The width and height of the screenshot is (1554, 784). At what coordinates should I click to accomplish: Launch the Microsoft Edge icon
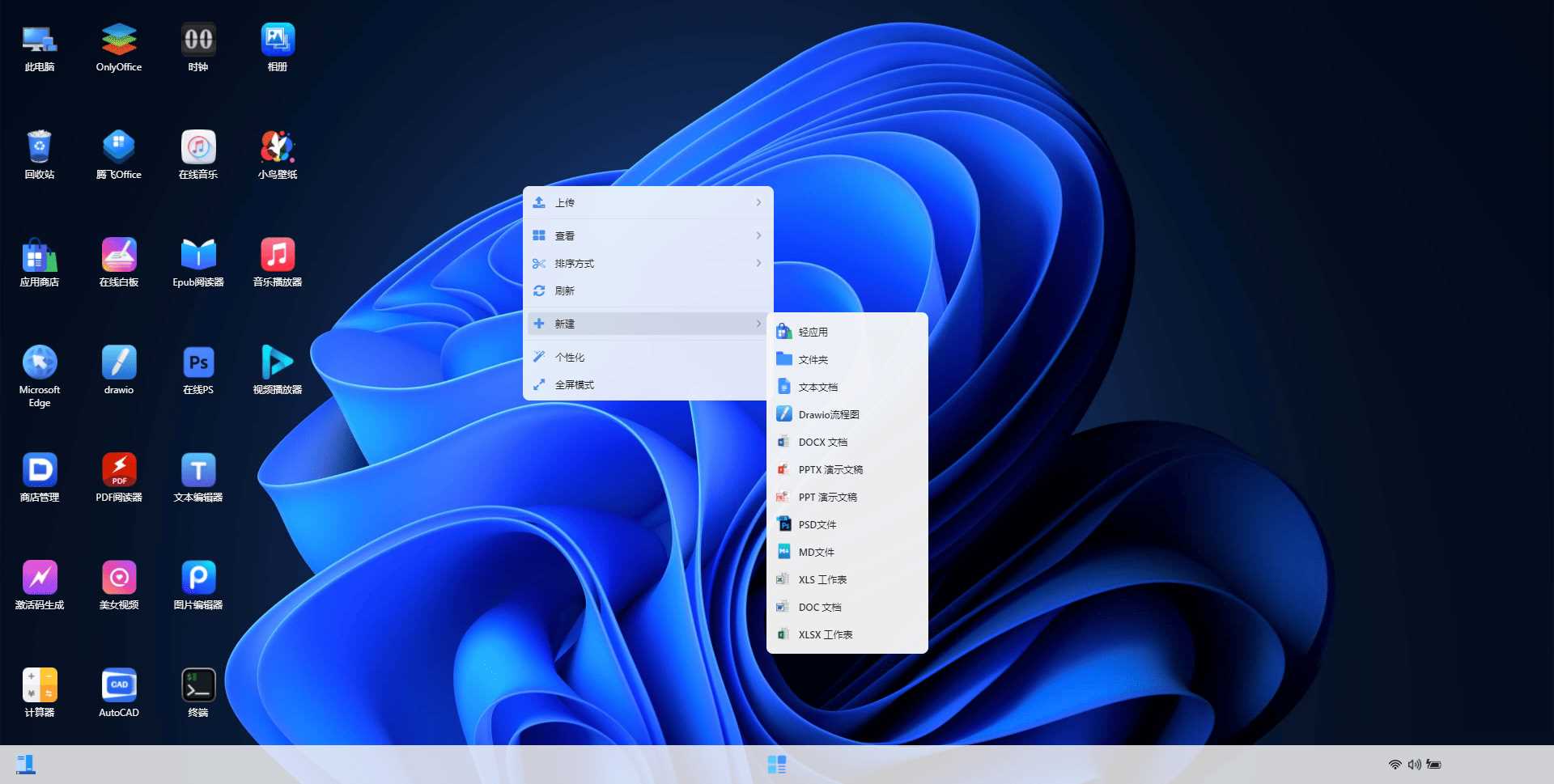click(x=39, y=362)
